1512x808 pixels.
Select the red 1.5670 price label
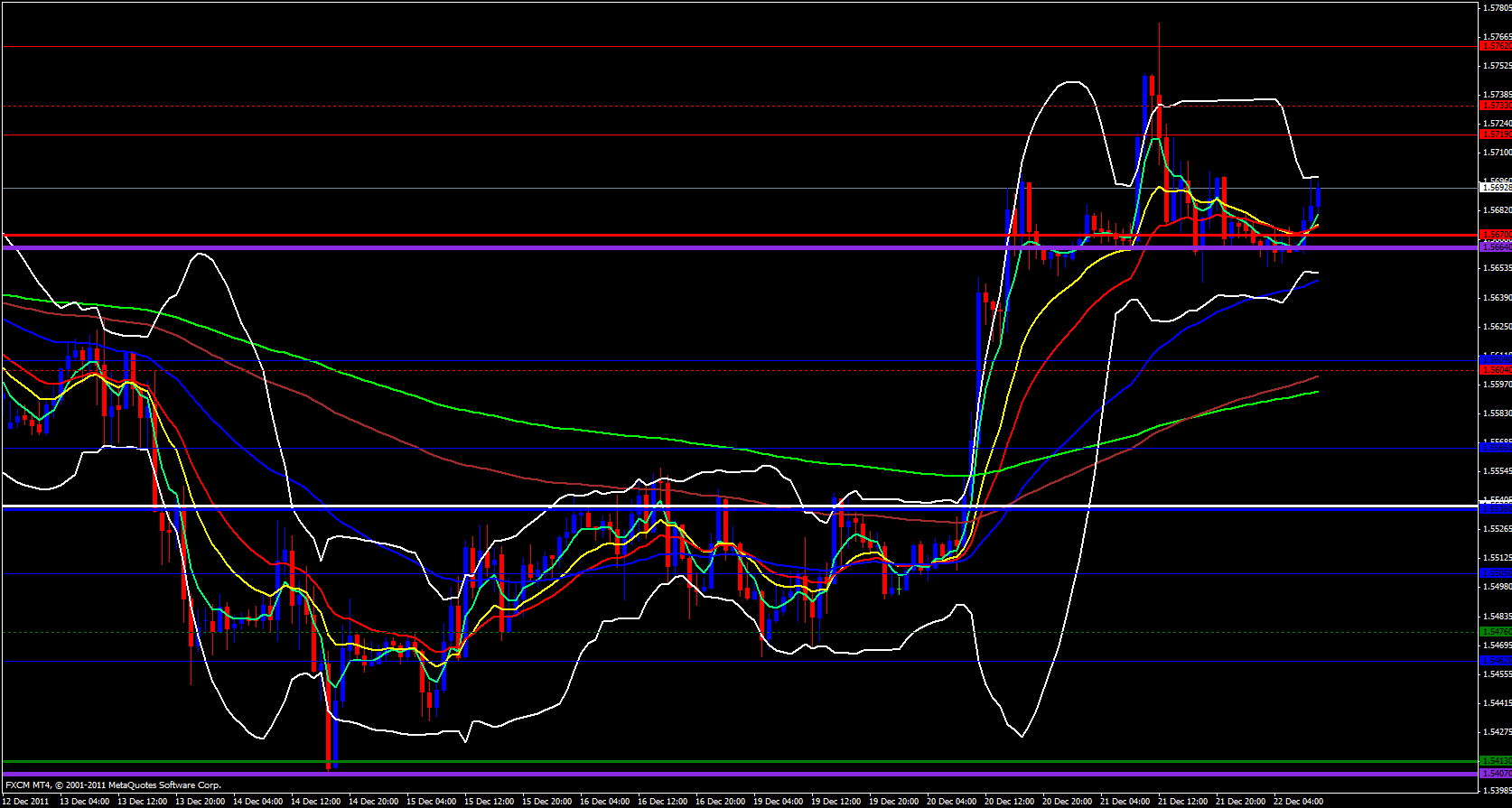pyautogui.click(x=1495, y=235)
